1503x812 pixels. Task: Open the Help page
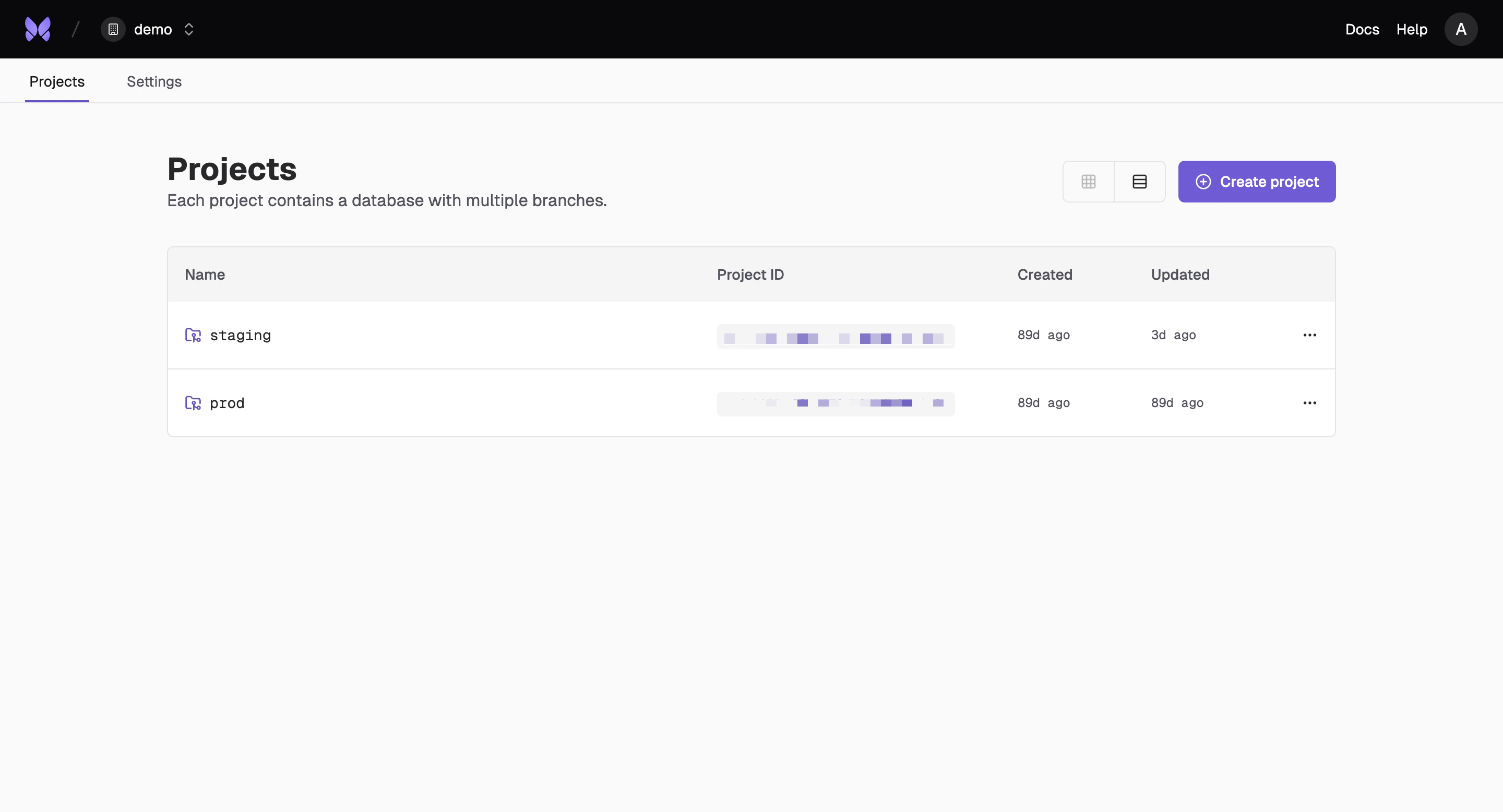tap(1411, 29)
